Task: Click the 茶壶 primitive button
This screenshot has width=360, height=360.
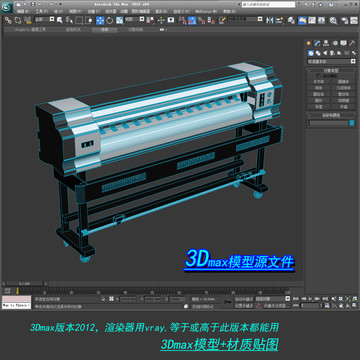Action: (x=319, y=107)
